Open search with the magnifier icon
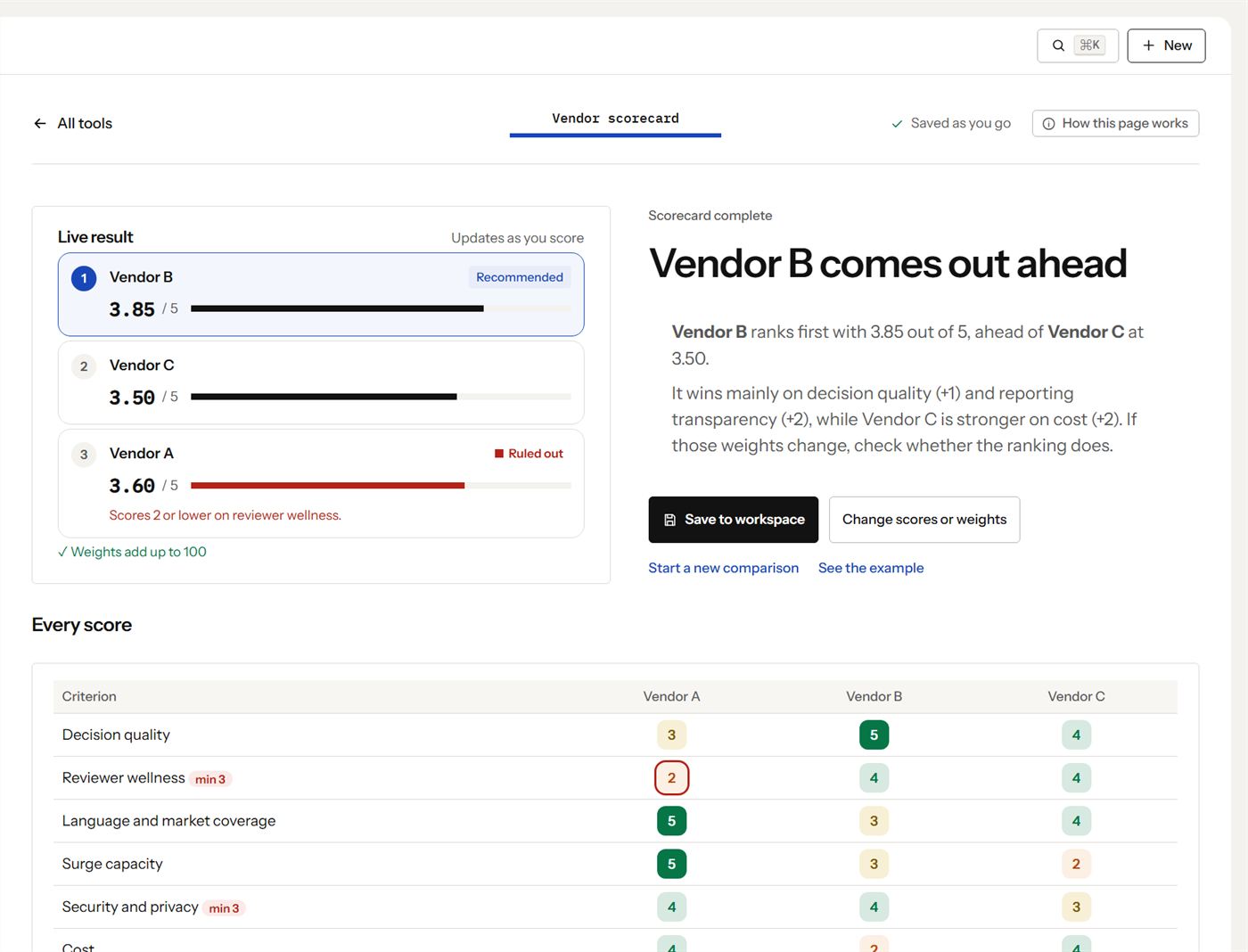1248x952 pixels. [x=1058, y=45]
